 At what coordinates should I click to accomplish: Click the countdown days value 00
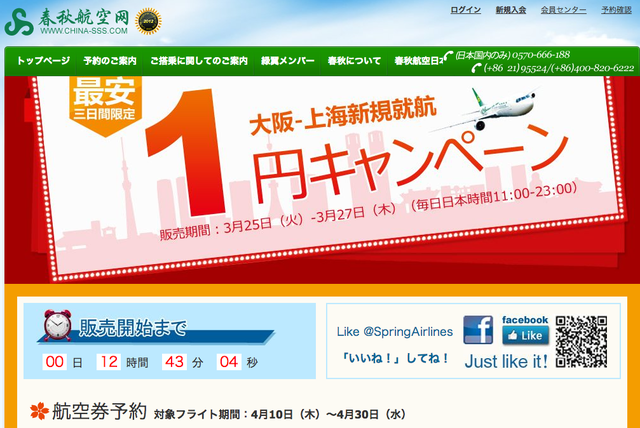tap(55, 362)
